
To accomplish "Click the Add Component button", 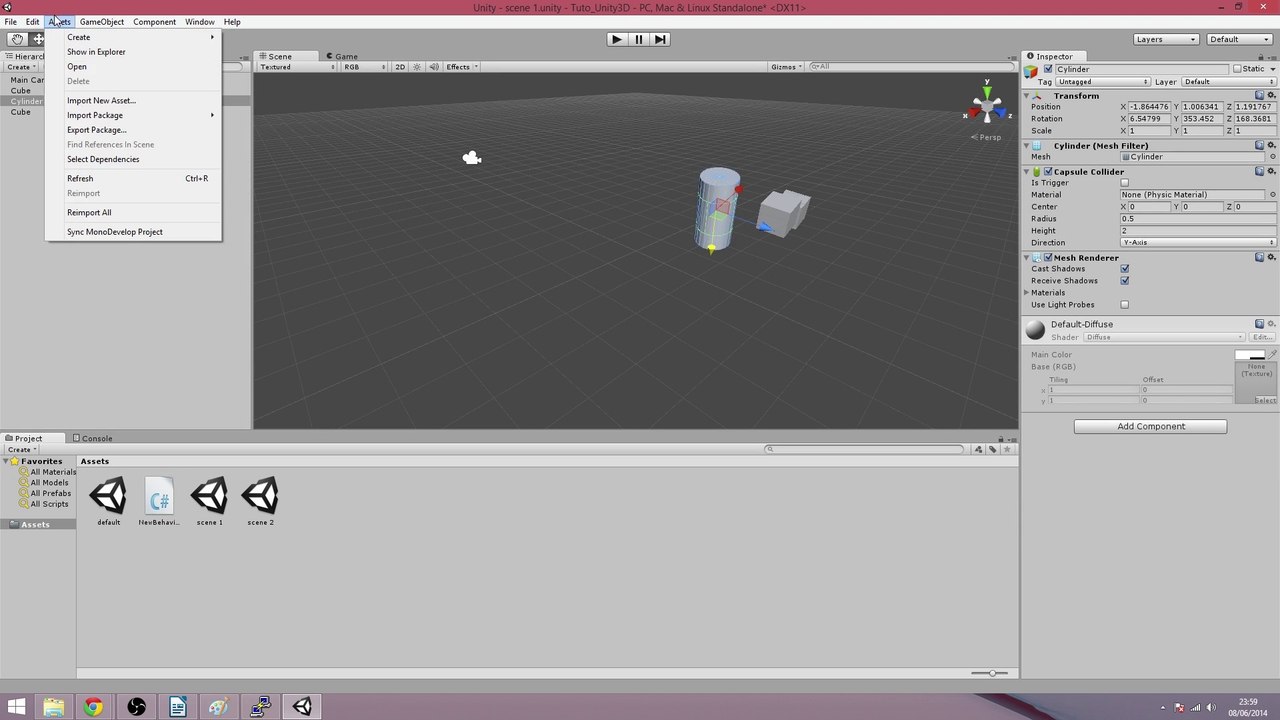I will click(1150, 426).
